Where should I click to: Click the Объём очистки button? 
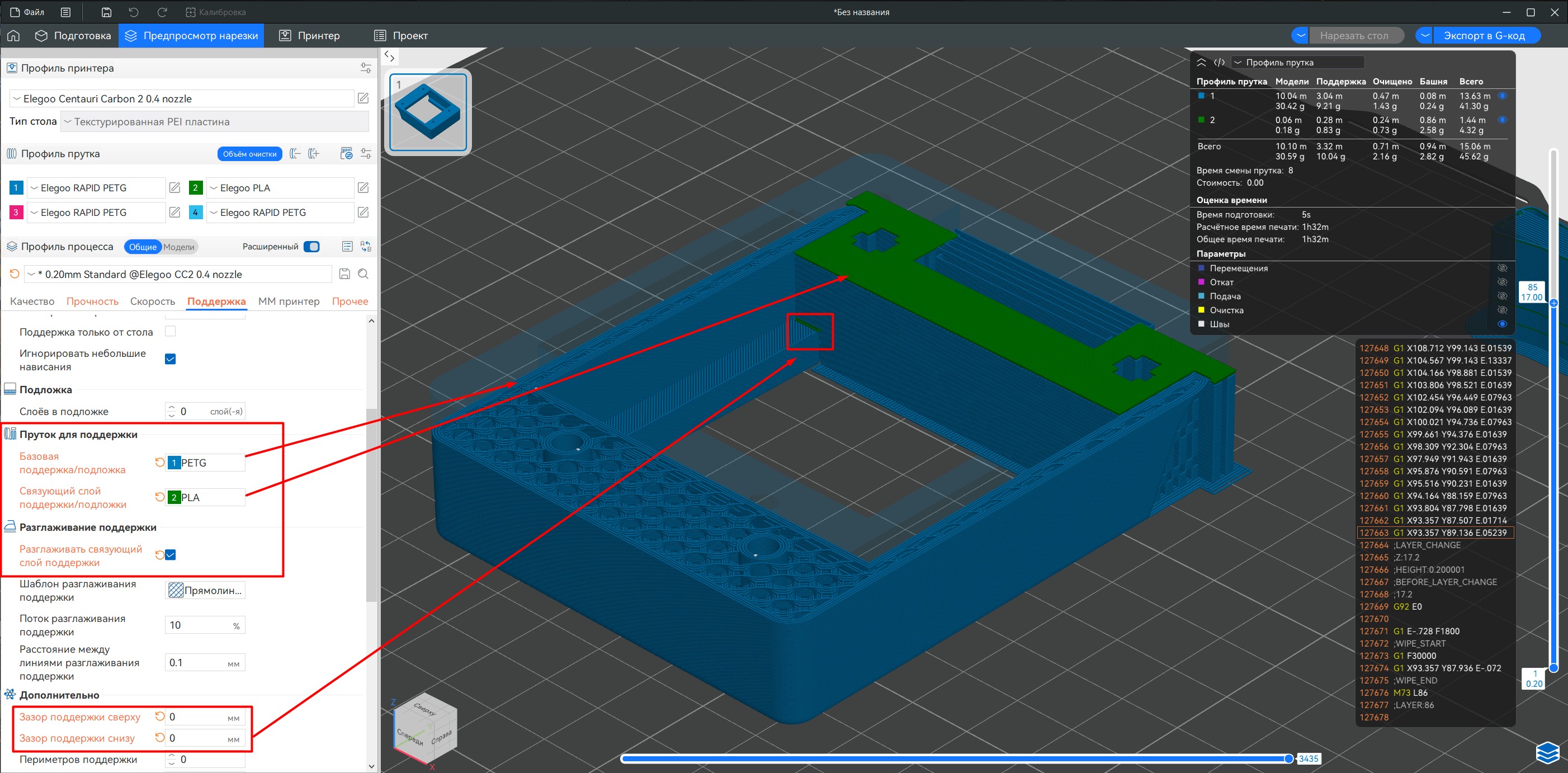tap(249, 154)
